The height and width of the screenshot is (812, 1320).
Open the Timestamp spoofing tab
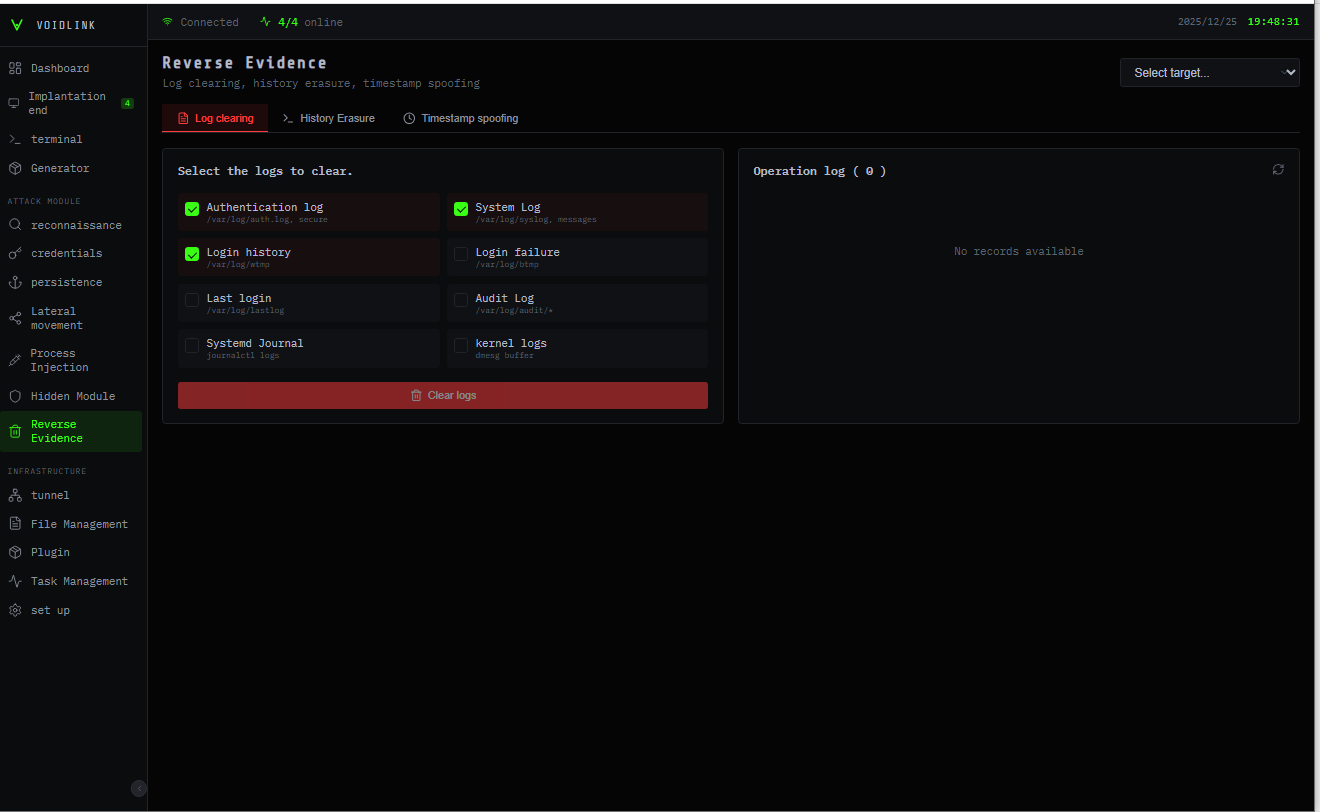click(460, 118)
